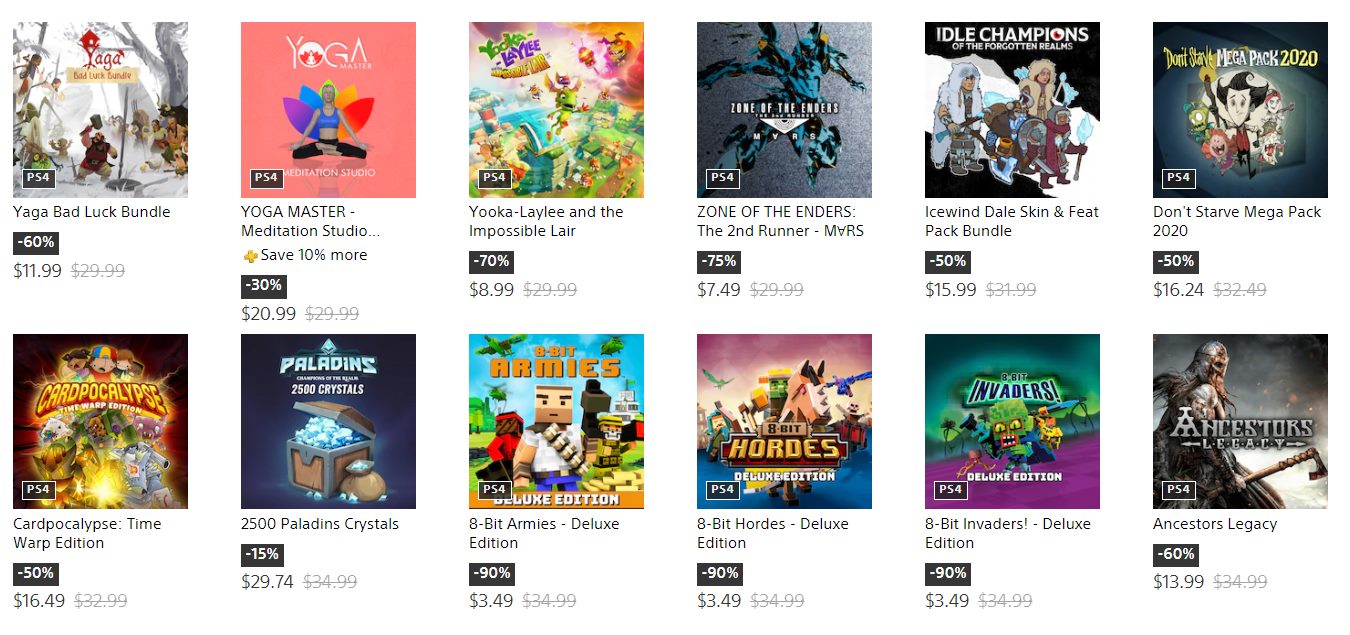Screen dimensions: 1350x635
Task: Select Paladins 2500 Crystals chest image
Action: click(328, 421)
